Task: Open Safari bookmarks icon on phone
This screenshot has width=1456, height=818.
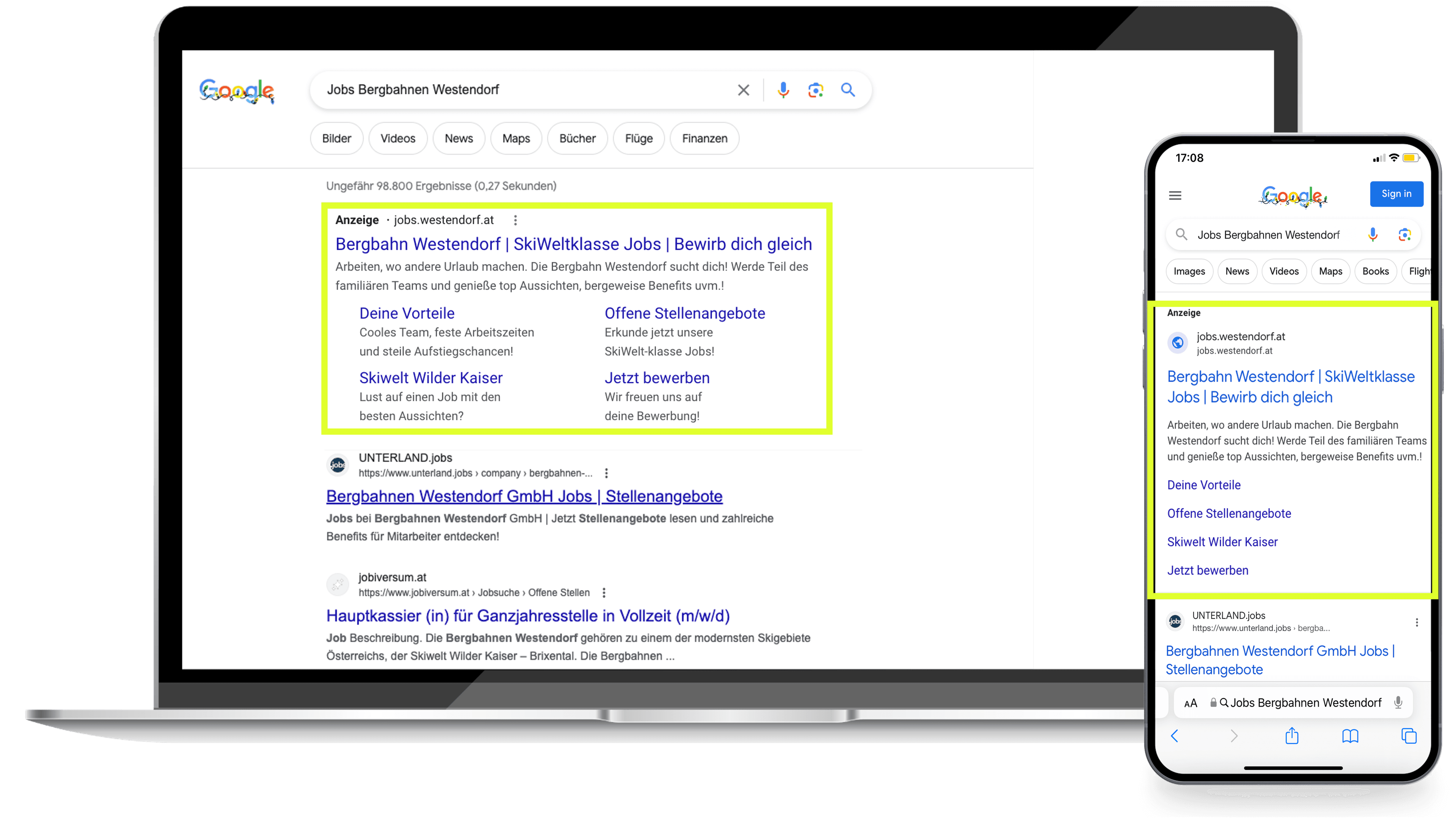Action: (1350, 736)
